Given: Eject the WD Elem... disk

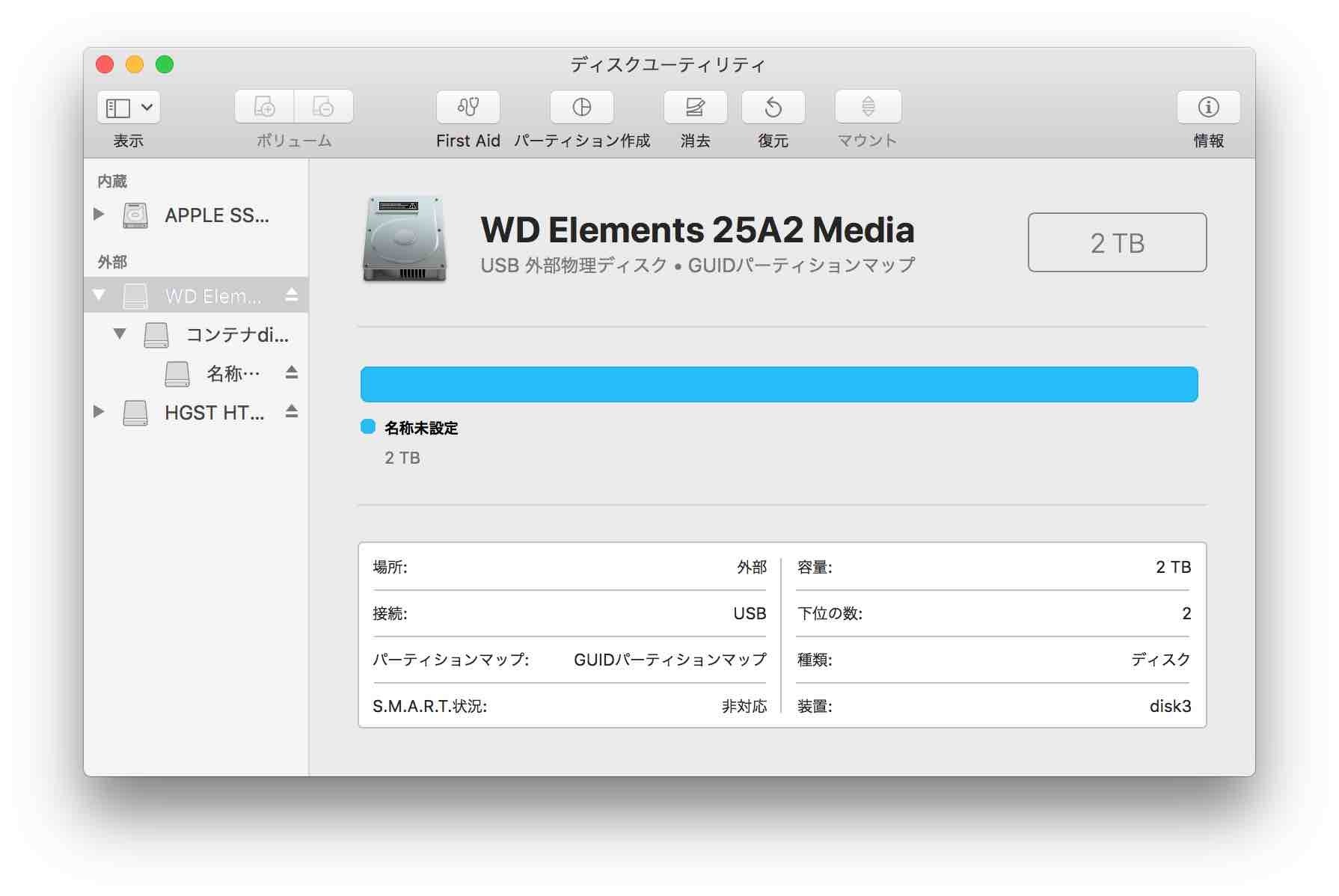Looking at the screenshot, I should pos(292,295).
